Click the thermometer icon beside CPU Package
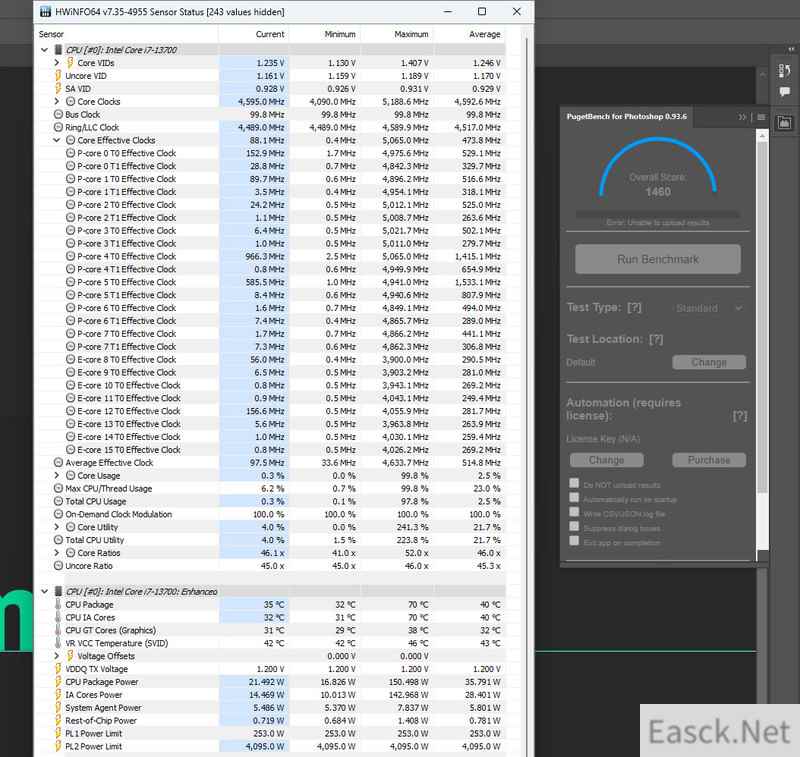The image size is (800, 757). (x=58, y=604)
